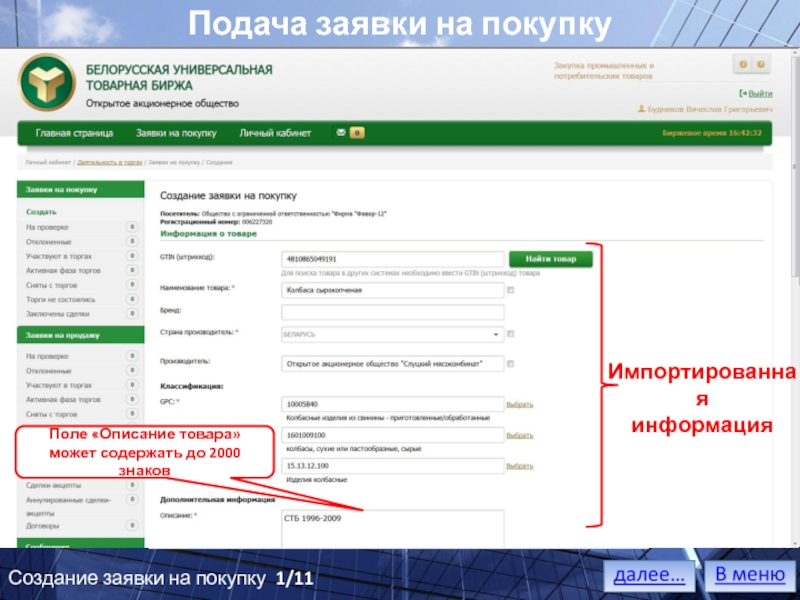Click Выбрать next to code 15.13.12.100

pyautogui.click(x=519, y=466)
